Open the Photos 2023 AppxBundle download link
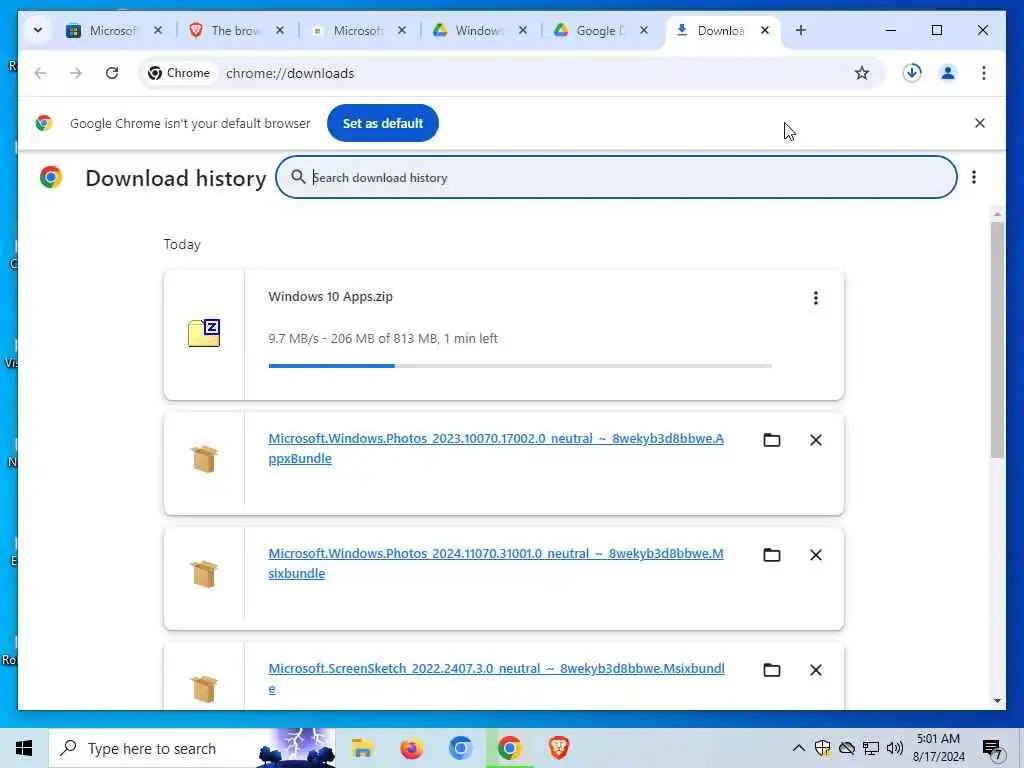Screen dimensions: 1024x768 [x=496, y=448]
